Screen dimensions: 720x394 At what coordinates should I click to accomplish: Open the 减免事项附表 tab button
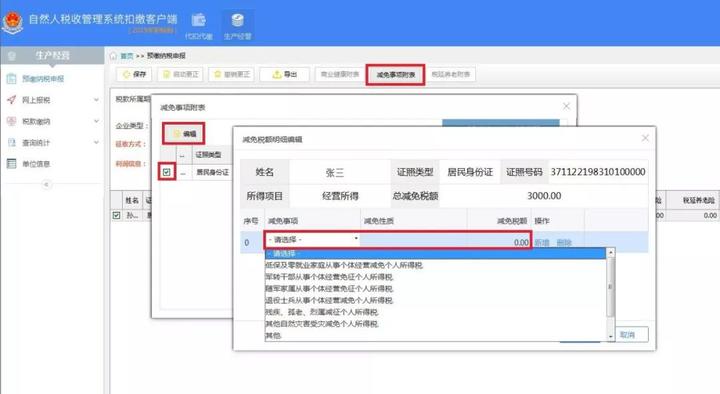tap(395, 75)
